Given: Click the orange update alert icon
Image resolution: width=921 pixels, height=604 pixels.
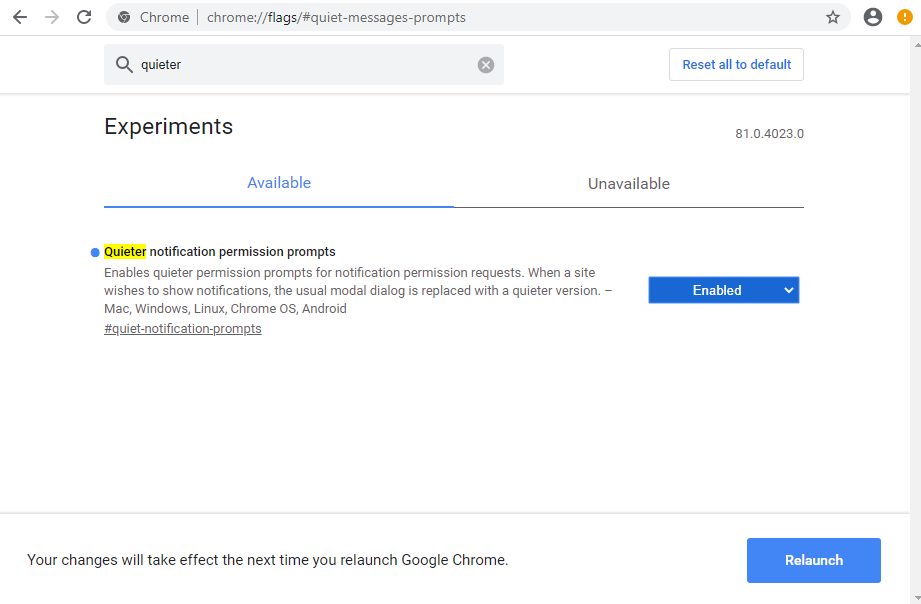Looking at the screenshot, I should click(x=904, y=17).
